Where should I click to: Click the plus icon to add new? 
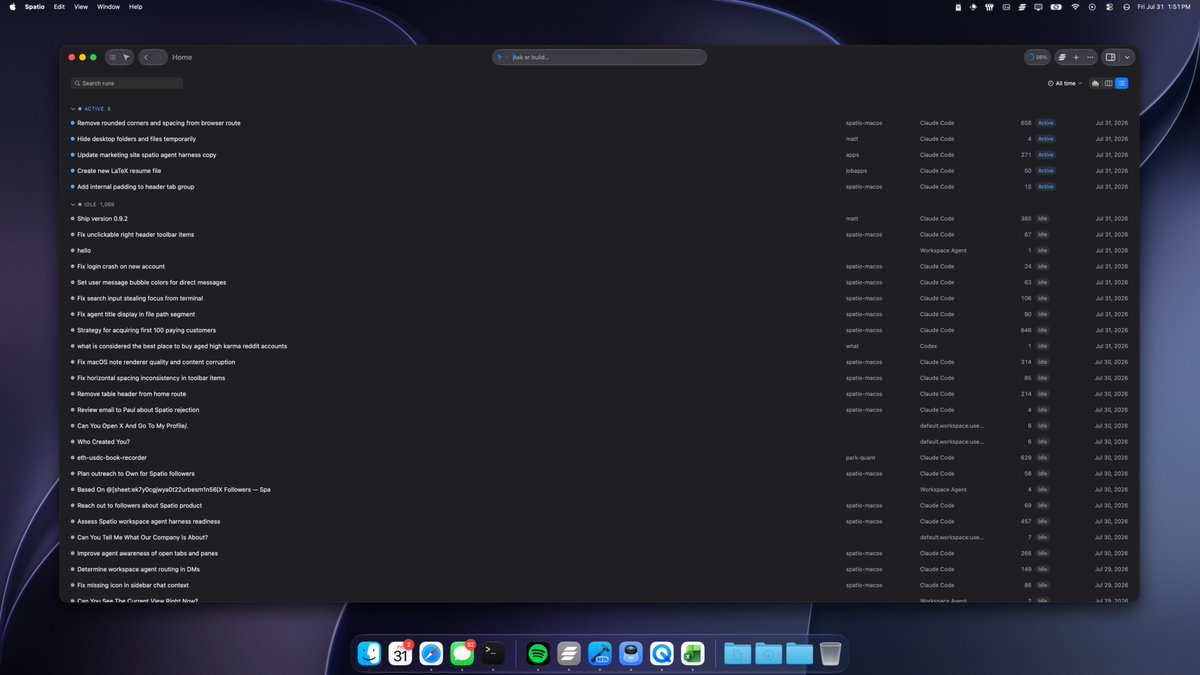(1076, 57)
